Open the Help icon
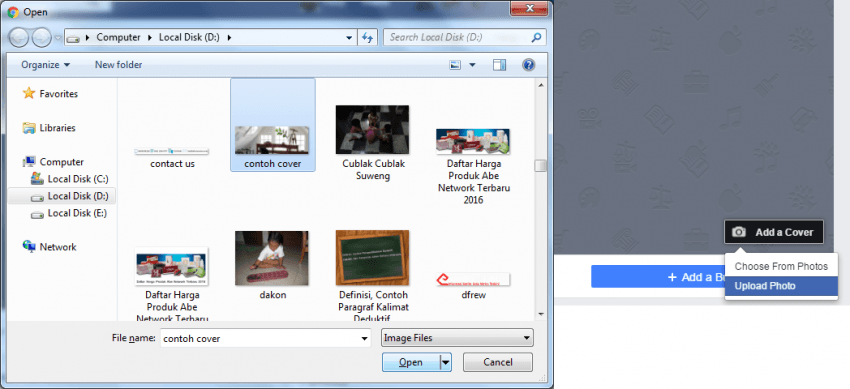 [x=529, y=65]
